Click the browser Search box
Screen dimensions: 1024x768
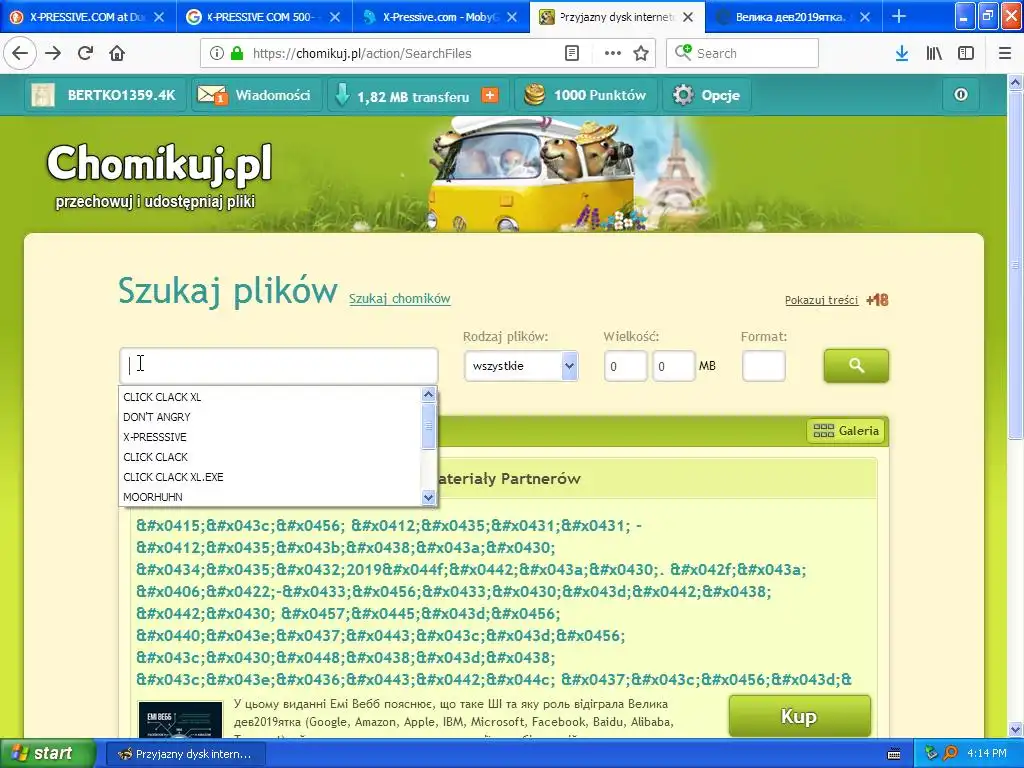[743, 54]
